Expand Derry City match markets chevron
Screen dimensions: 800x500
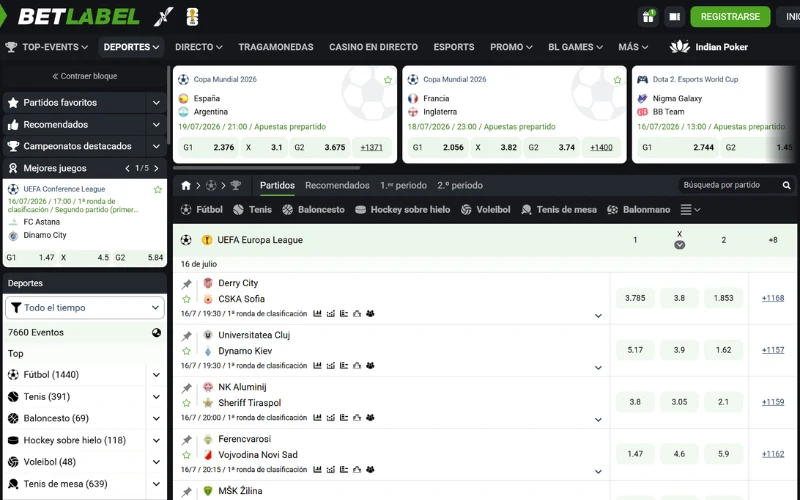tap(598, 316)
